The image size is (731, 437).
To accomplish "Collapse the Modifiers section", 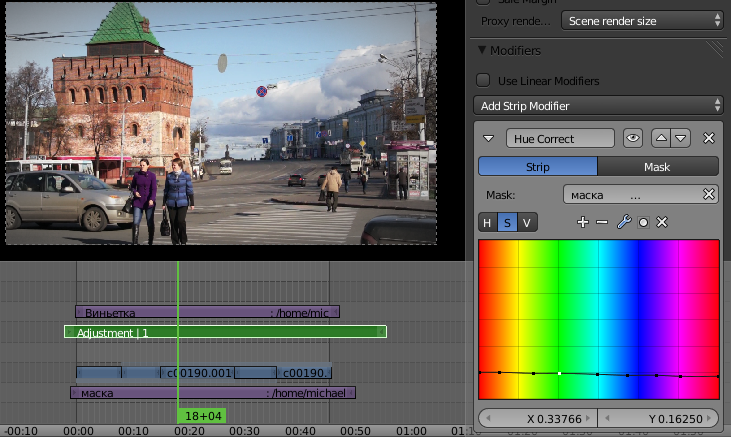I will tap(482, 50).
